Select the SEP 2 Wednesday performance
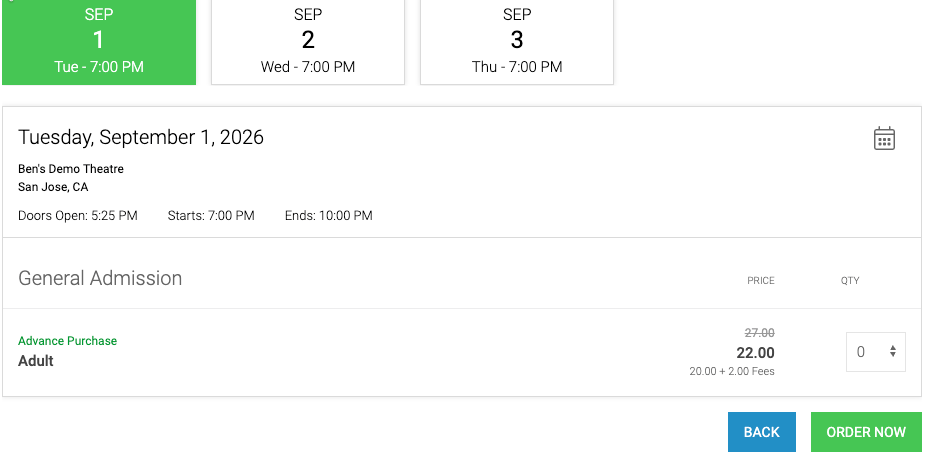 (x=308, y=41)
